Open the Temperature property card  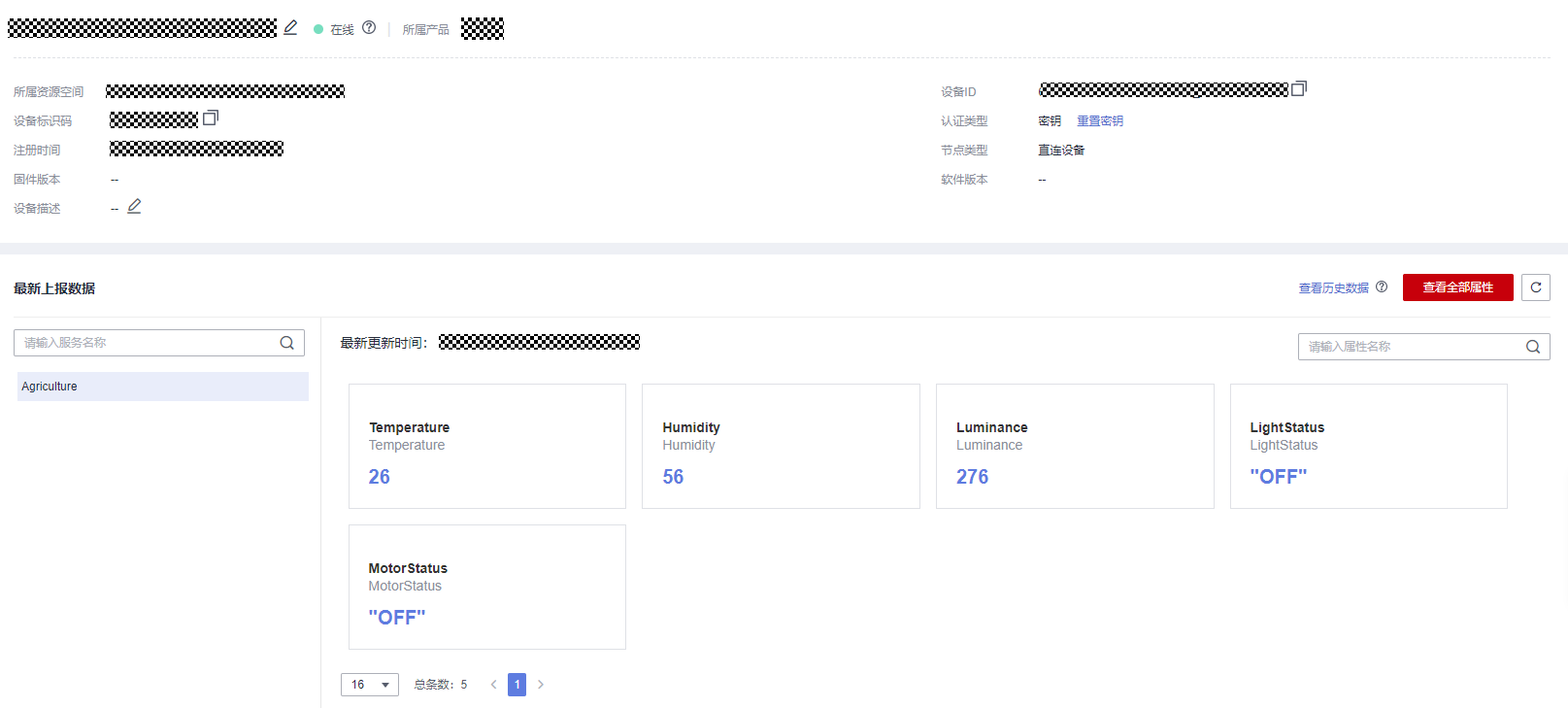point(487,446)
